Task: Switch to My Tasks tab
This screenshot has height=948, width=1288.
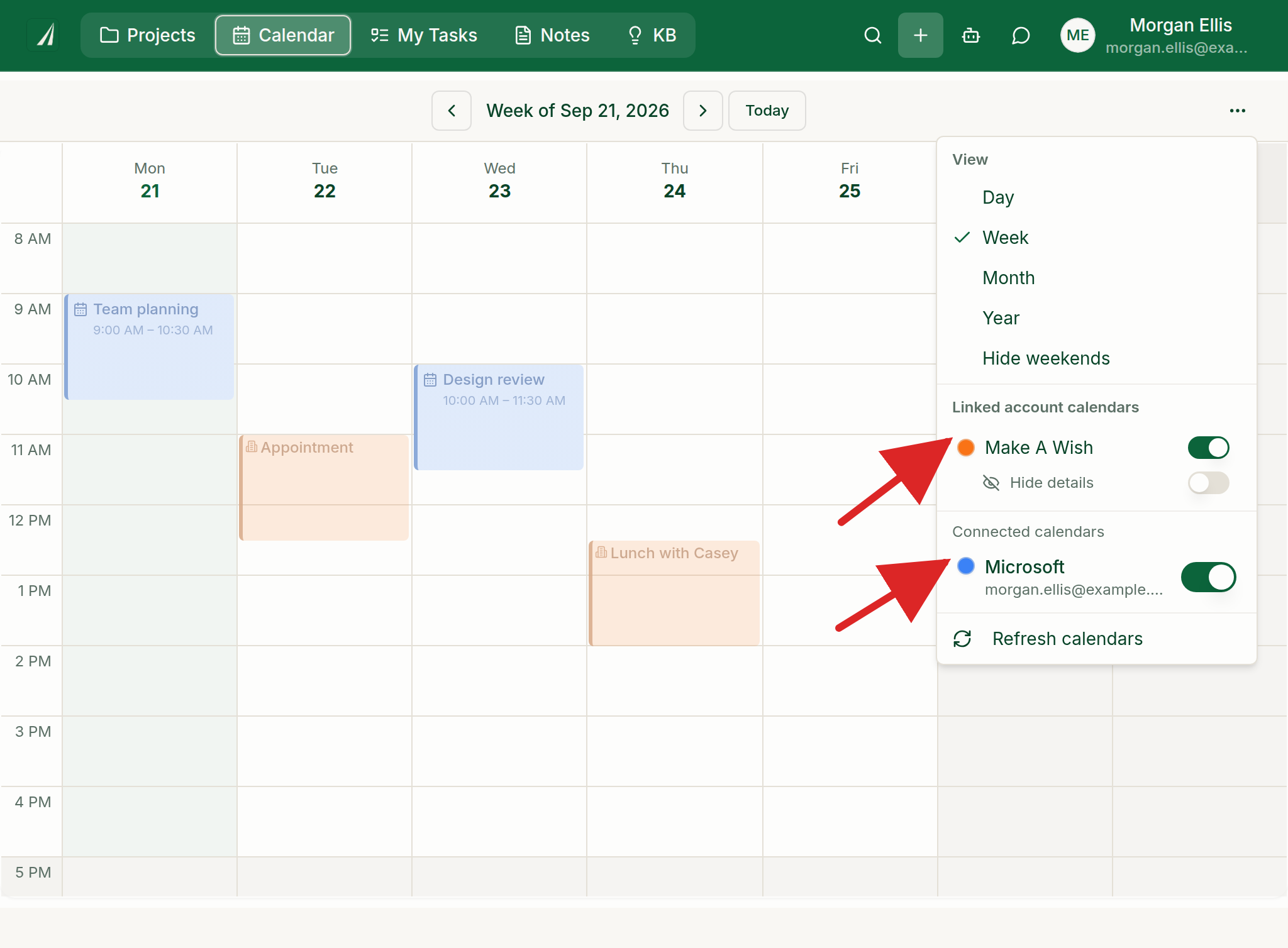Action: [x=424, y=35]
